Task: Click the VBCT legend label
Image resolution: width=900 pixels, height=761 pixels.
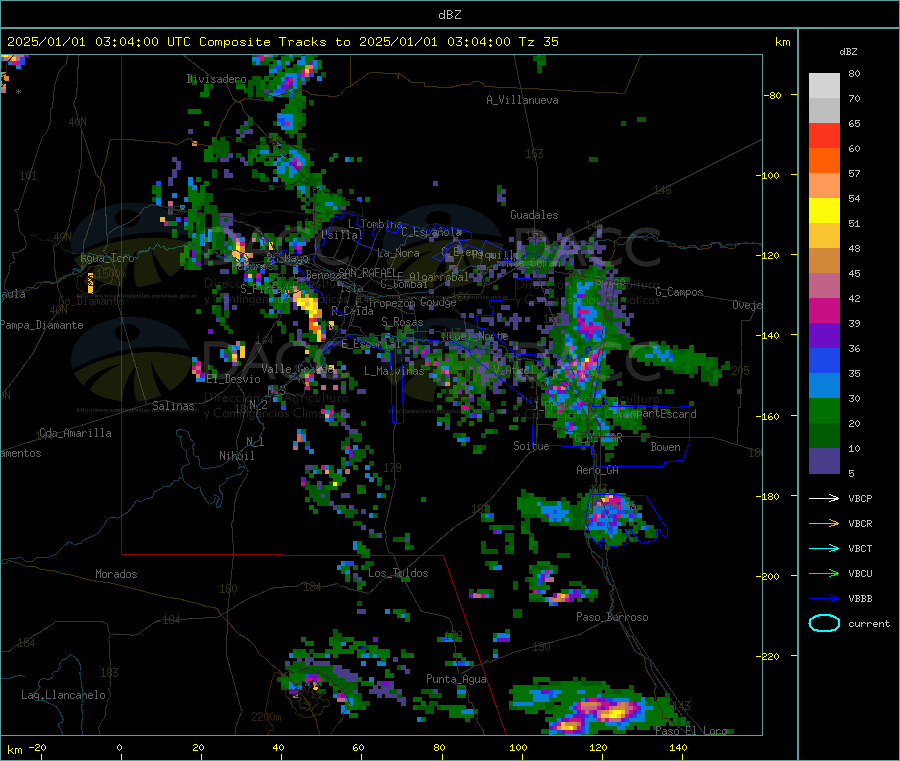Action: [x=860, y=549]
